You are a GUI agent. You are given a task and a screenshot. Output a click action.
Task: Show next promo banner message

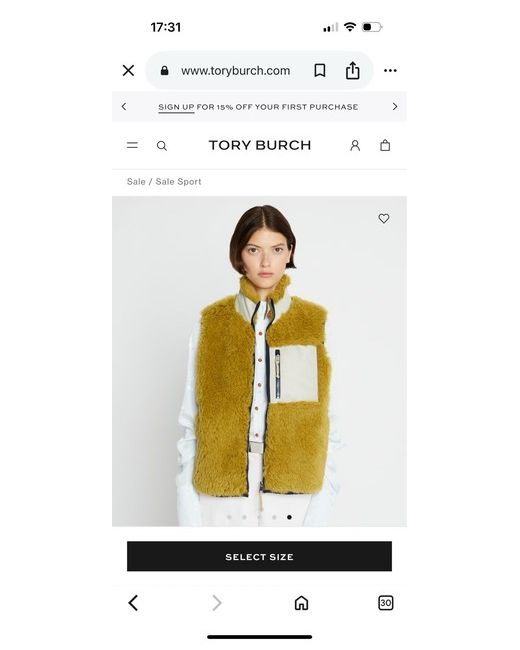(x=395, y=107)
